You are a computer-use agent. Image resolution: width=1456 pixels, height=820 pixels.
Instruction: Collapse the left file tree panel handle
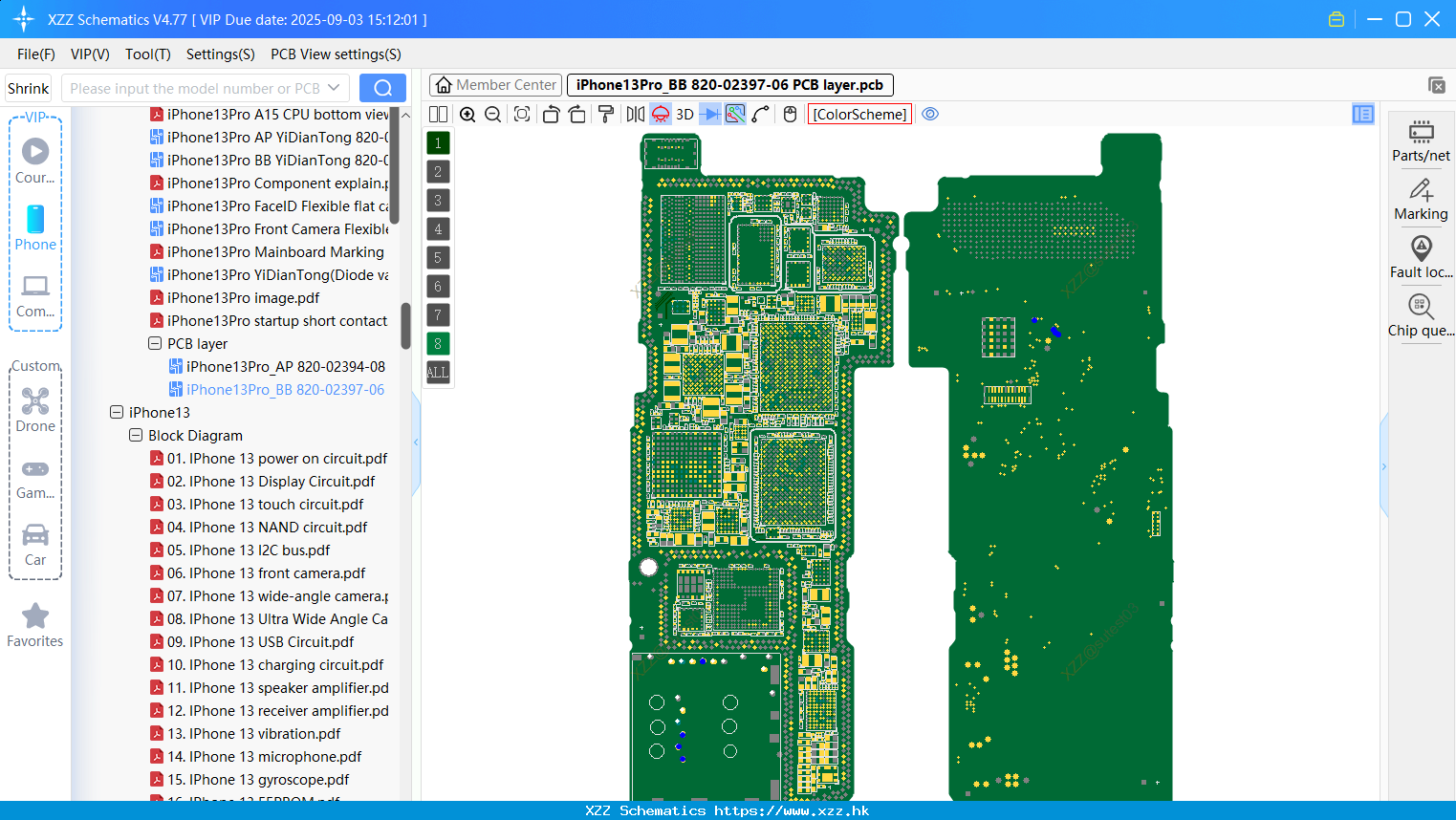point(416,442)
